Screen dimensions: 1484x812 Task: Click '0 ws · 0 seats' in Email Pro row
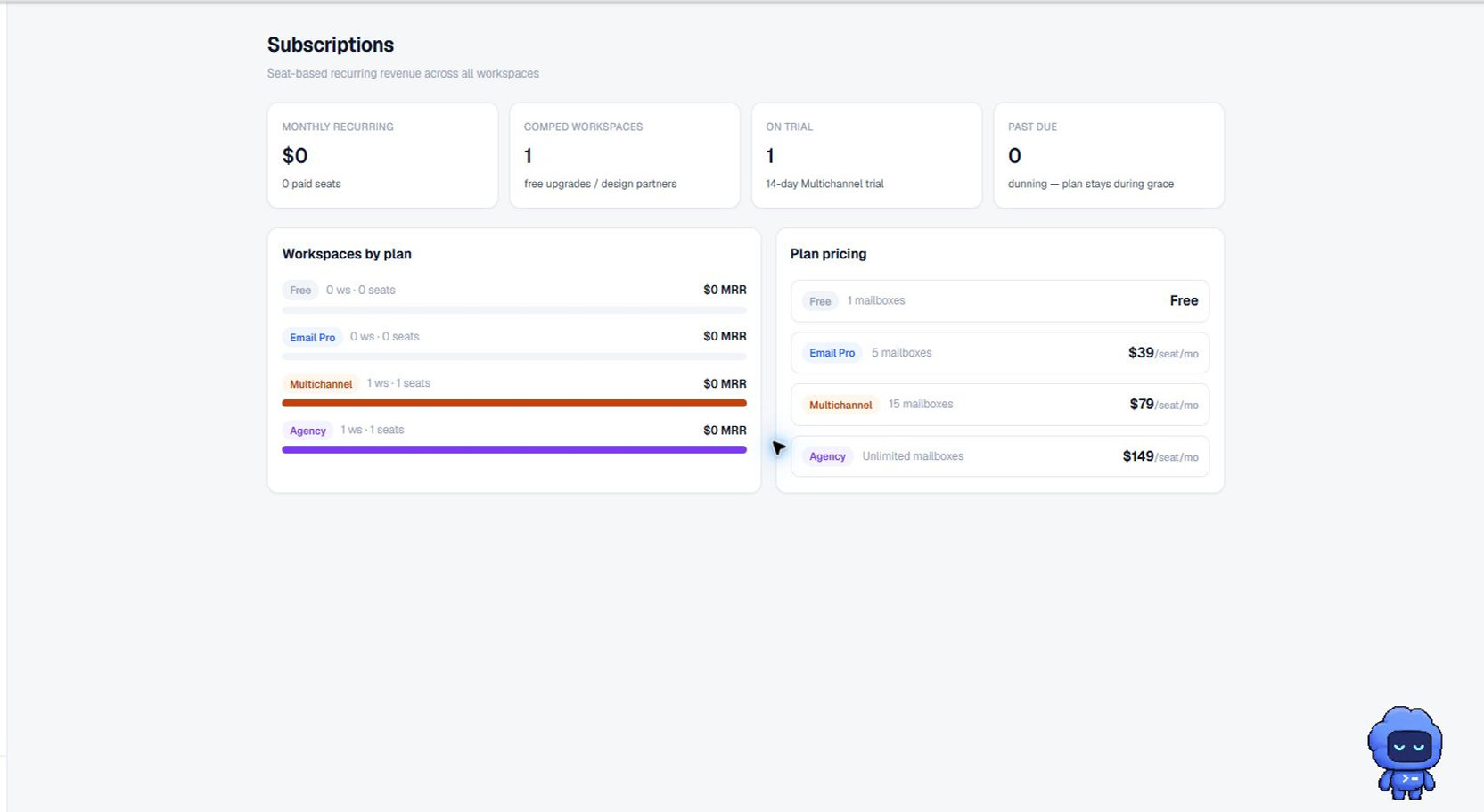click(384, 337)
